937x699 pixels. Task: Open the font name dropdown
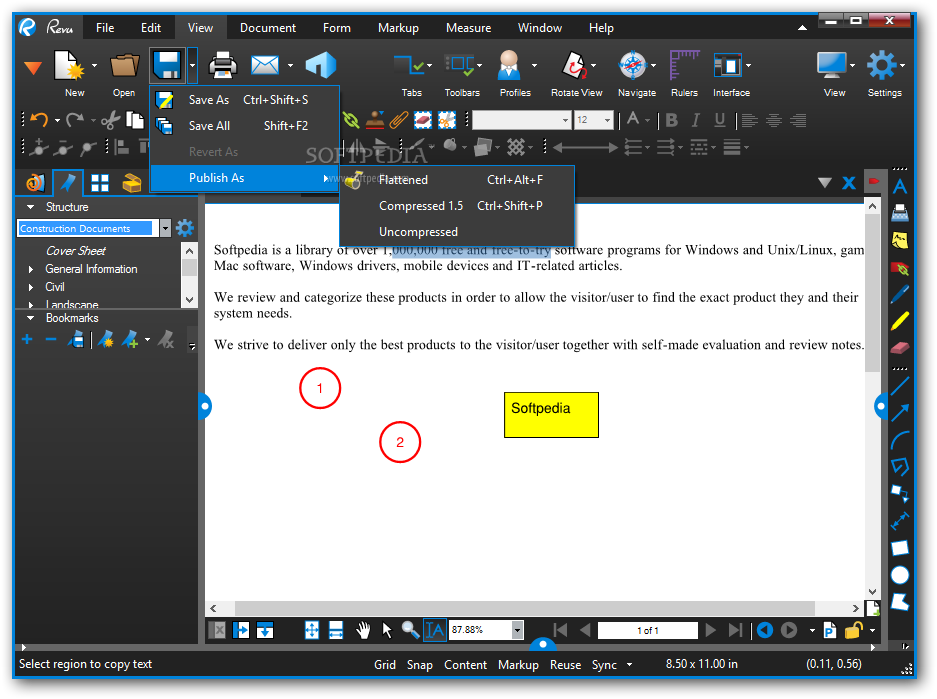[x=565, y=120]
